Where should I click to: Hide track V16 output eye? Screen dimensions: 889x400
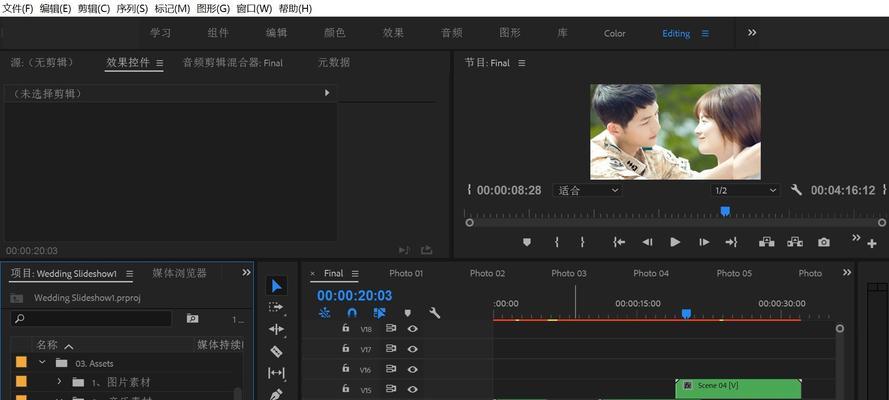click(412, 369)
